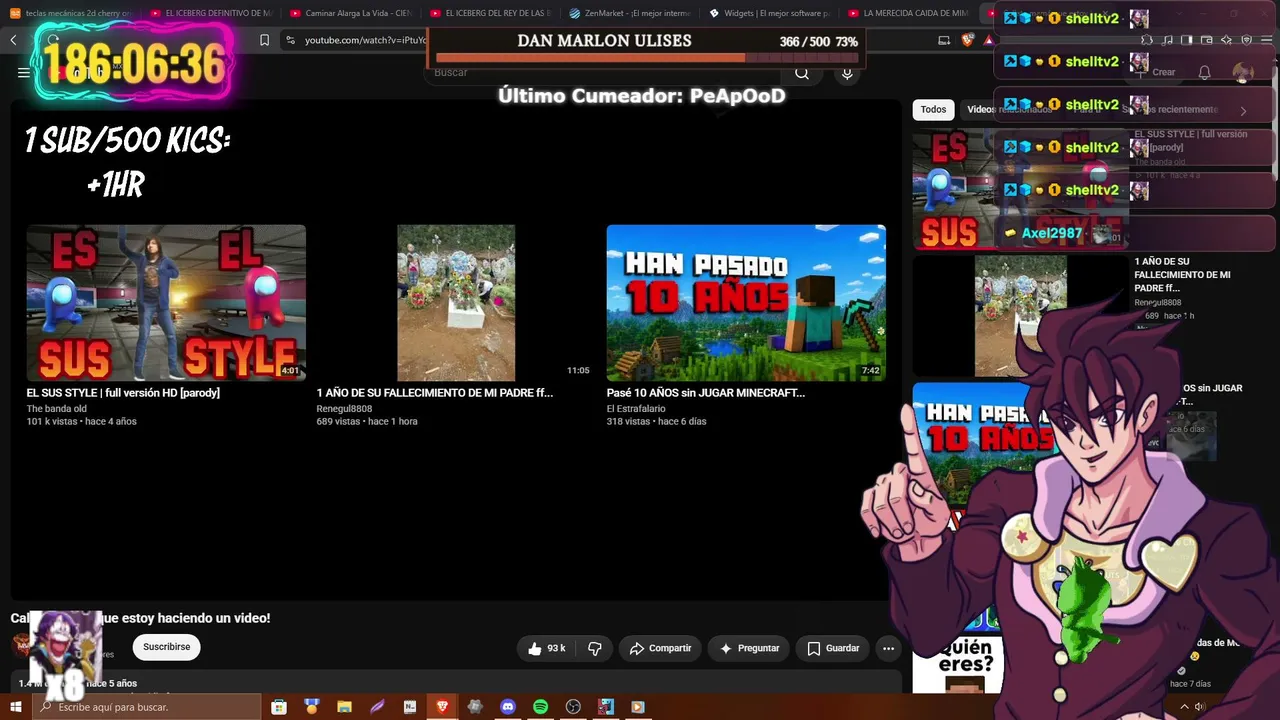Screen dimensions: 1280x720
Task: Click the install app icon in address bar
Action: [x=944, y=40]
